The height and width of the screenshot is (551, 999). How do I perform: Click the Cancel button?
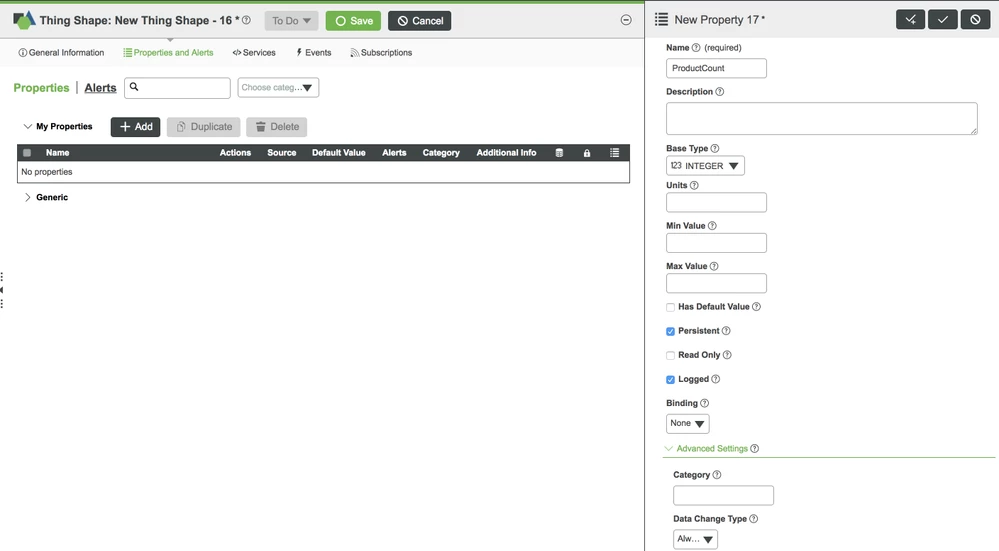420,20
